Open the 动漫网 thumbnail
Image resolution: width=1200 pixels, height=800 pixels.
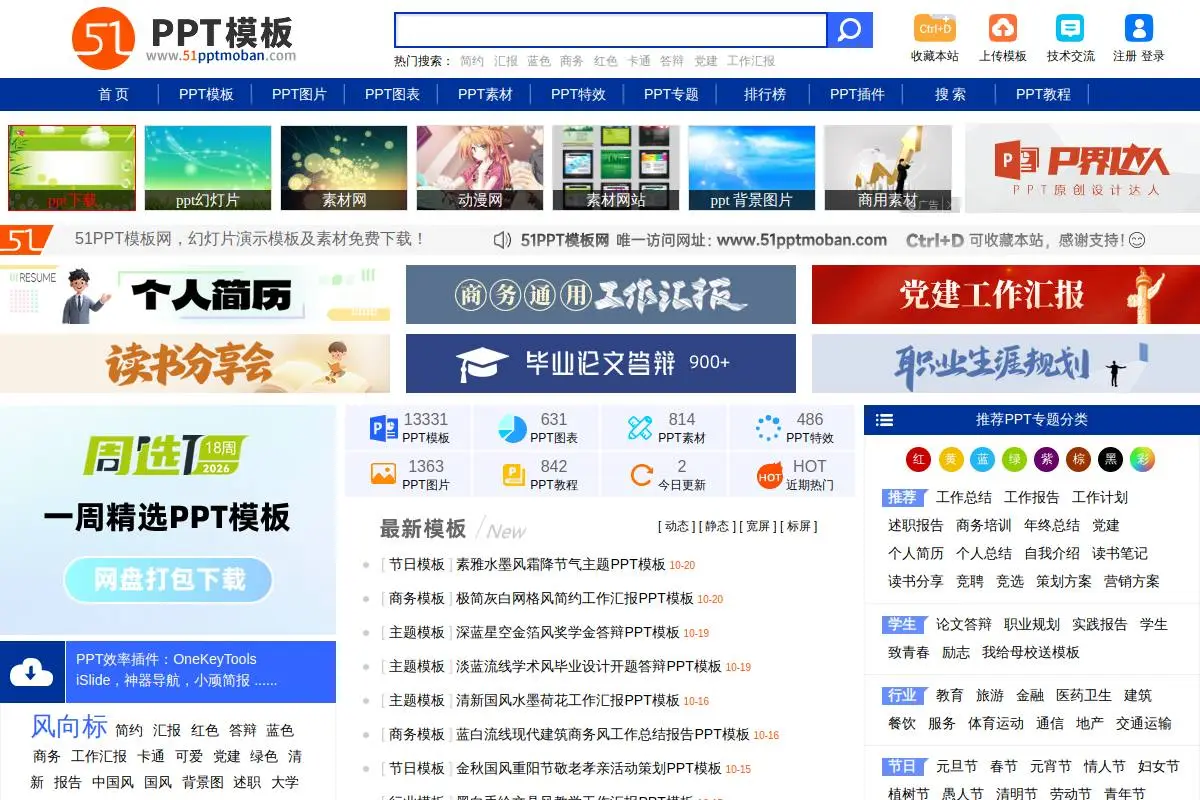[480, 167]
